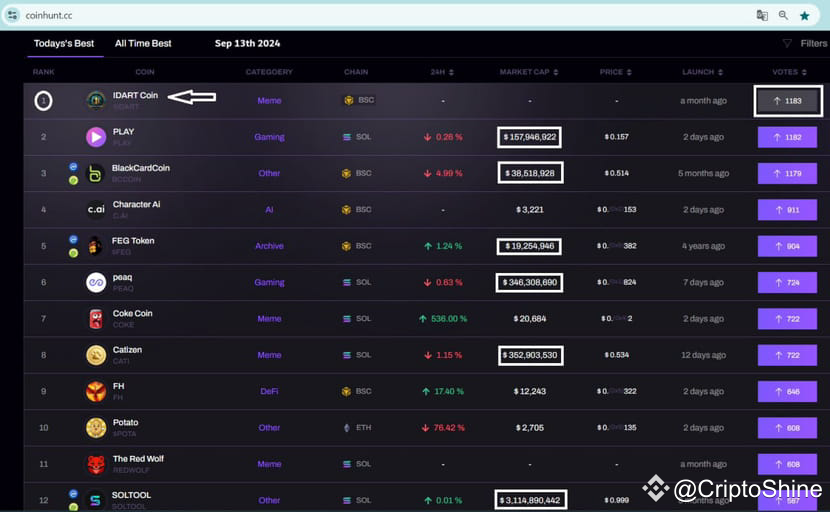Open the zoom magnifier icon in address bar
830x512 pixels.
click(x=783, y=15)
